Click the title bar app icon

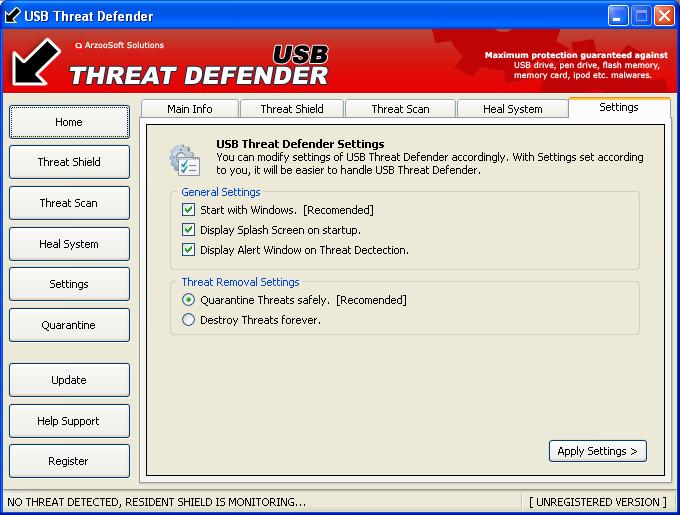click(x=12, y=16)
